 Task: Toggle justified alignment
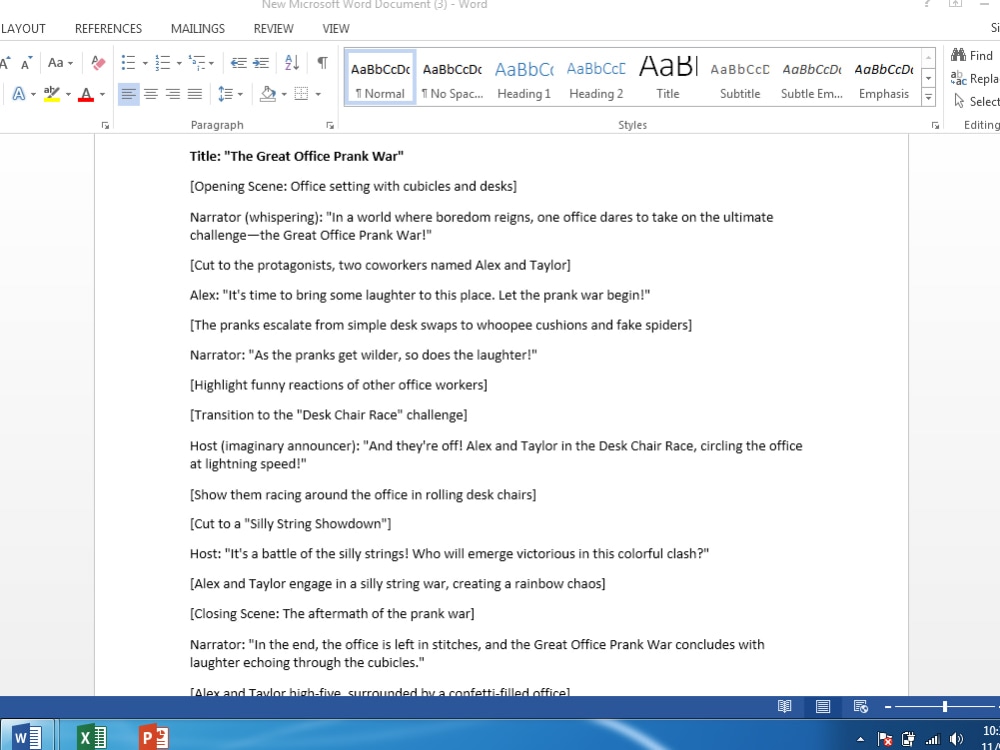click(x=196, y=94)
